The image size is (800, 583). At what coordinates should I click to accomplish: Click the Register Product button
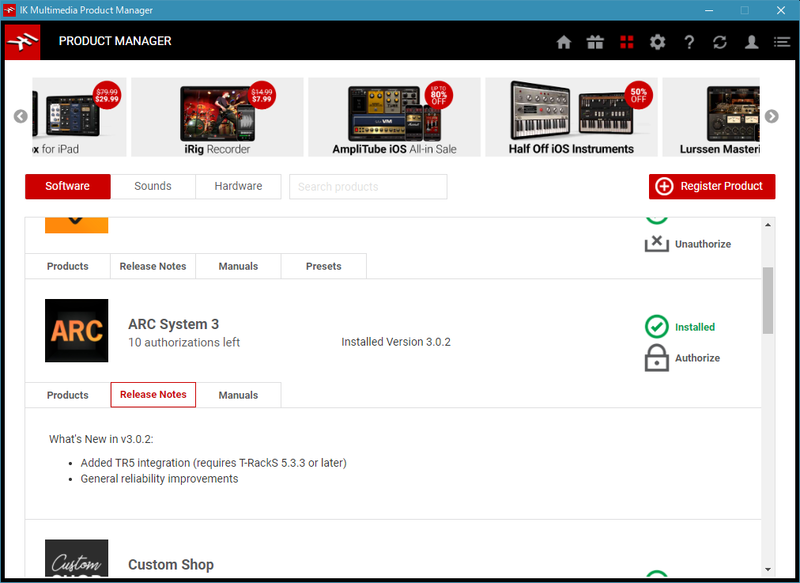coord(712,186)
